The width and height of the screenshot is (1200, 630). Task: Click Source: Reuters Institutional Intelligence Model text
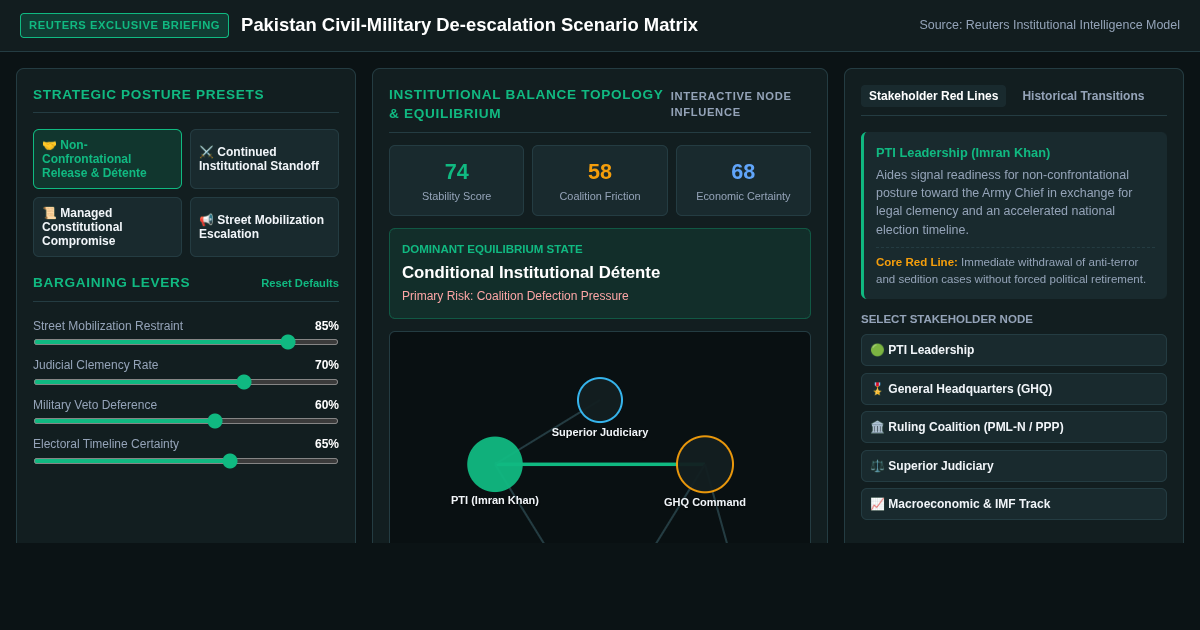click(x=1049, y=25)
